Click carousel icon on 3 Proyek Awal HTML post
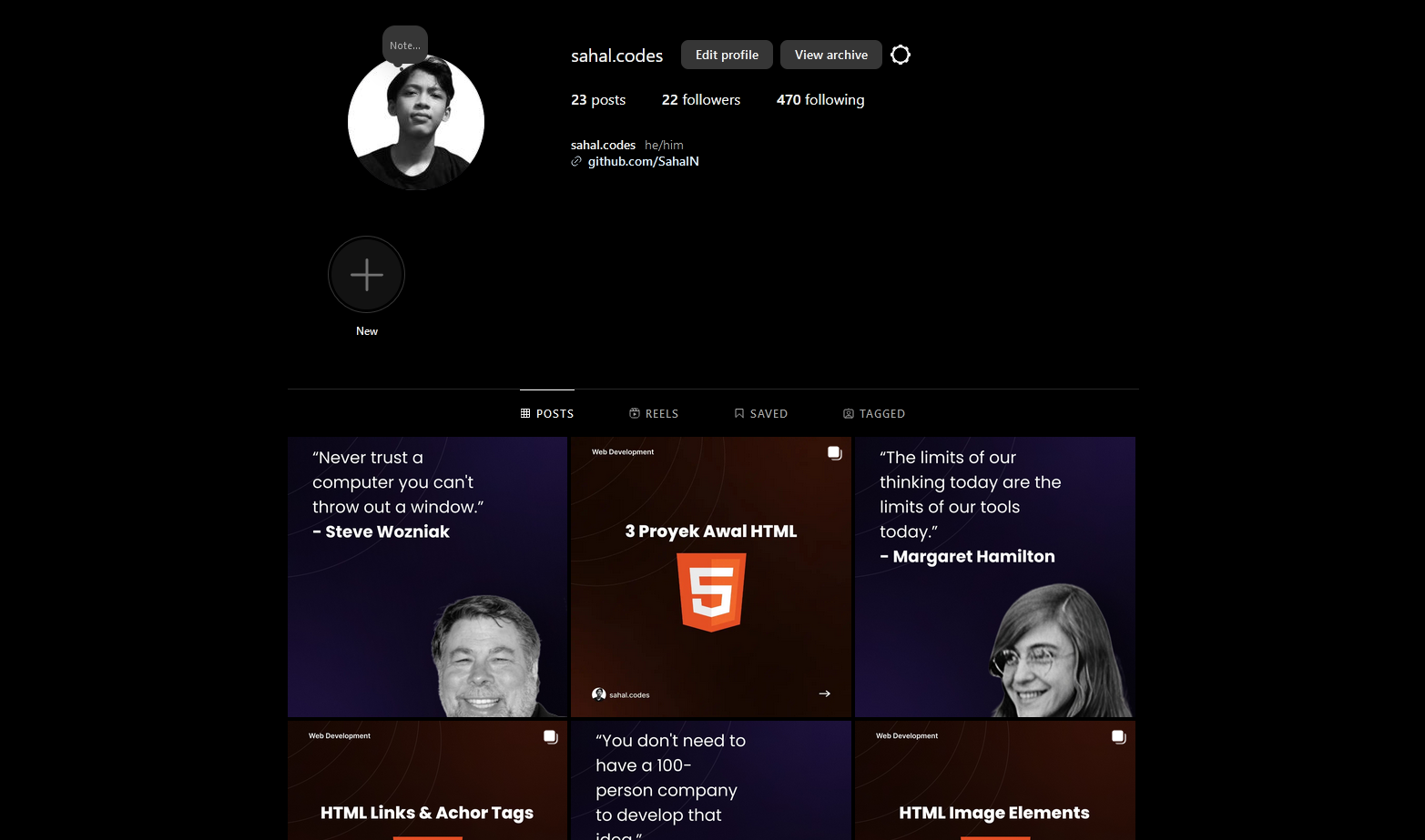 (834, 453)
